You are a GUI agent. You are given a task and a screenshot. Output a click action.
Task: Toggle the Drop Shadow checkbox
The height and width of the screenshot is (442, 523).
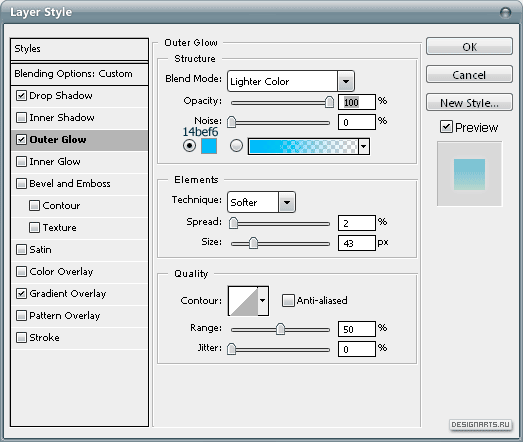[21, 96]
